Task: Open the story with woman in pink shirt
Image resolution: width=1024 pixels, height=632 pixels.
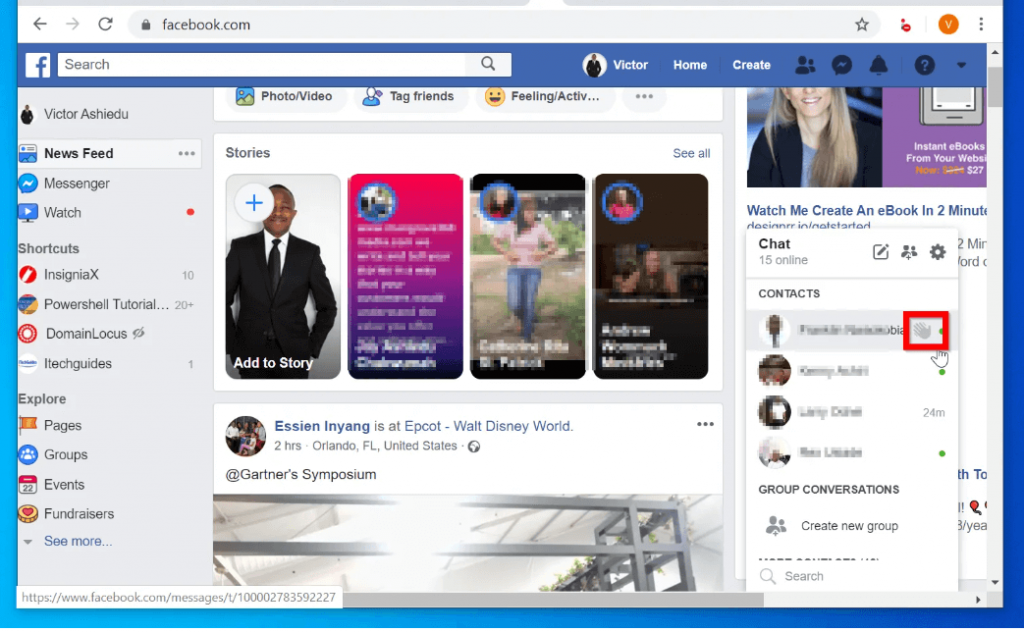Action: click(x=528, y=276)
